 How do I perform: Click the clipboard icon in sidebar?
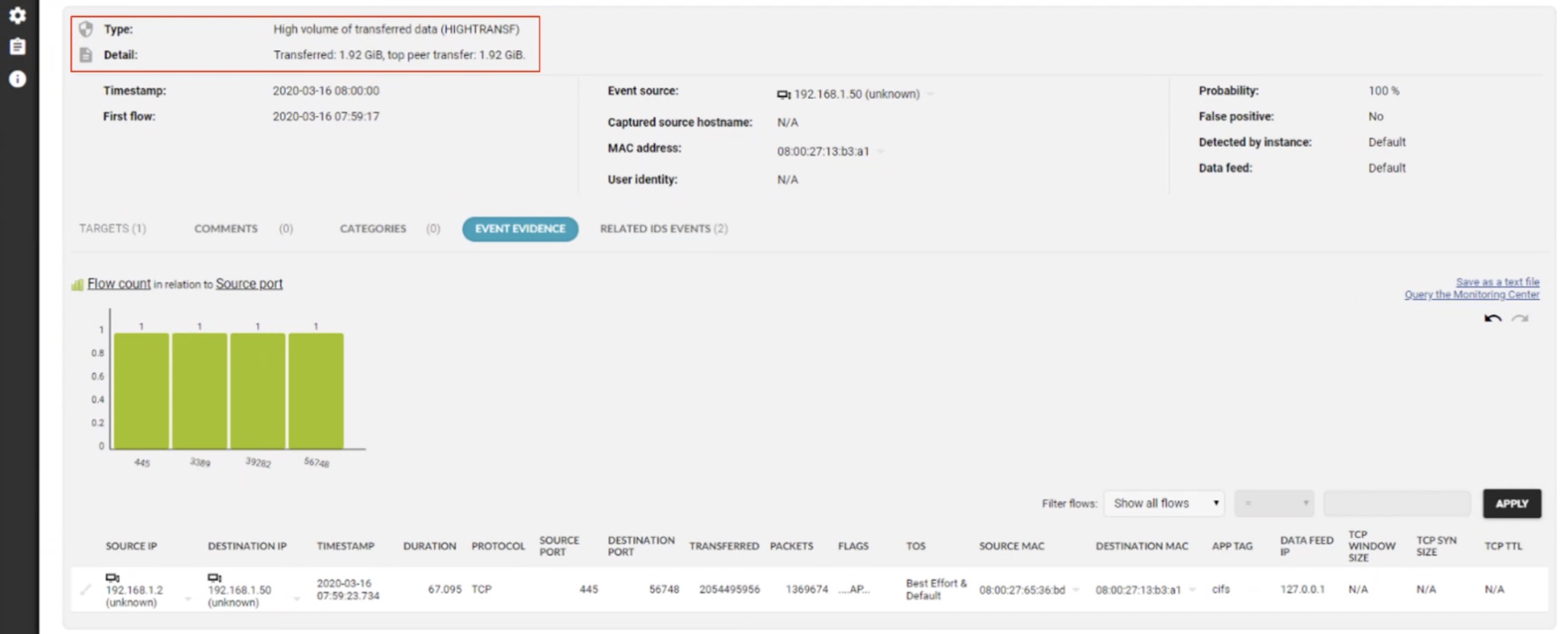click(x=17, y=47)
